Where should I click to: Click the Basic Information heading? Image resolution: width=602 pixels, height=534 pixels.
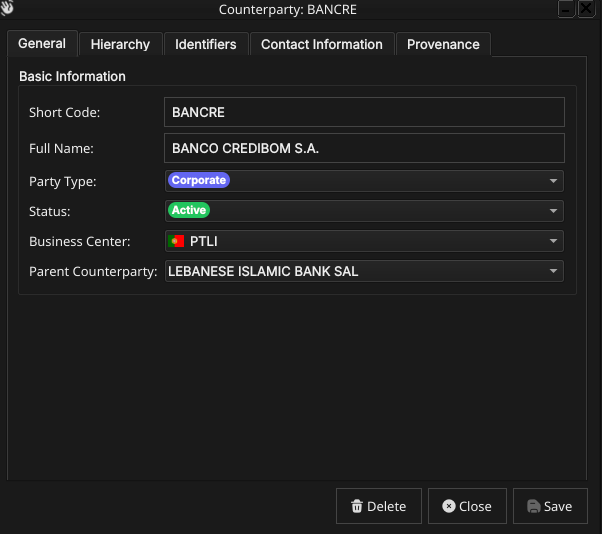click(72, 76)
